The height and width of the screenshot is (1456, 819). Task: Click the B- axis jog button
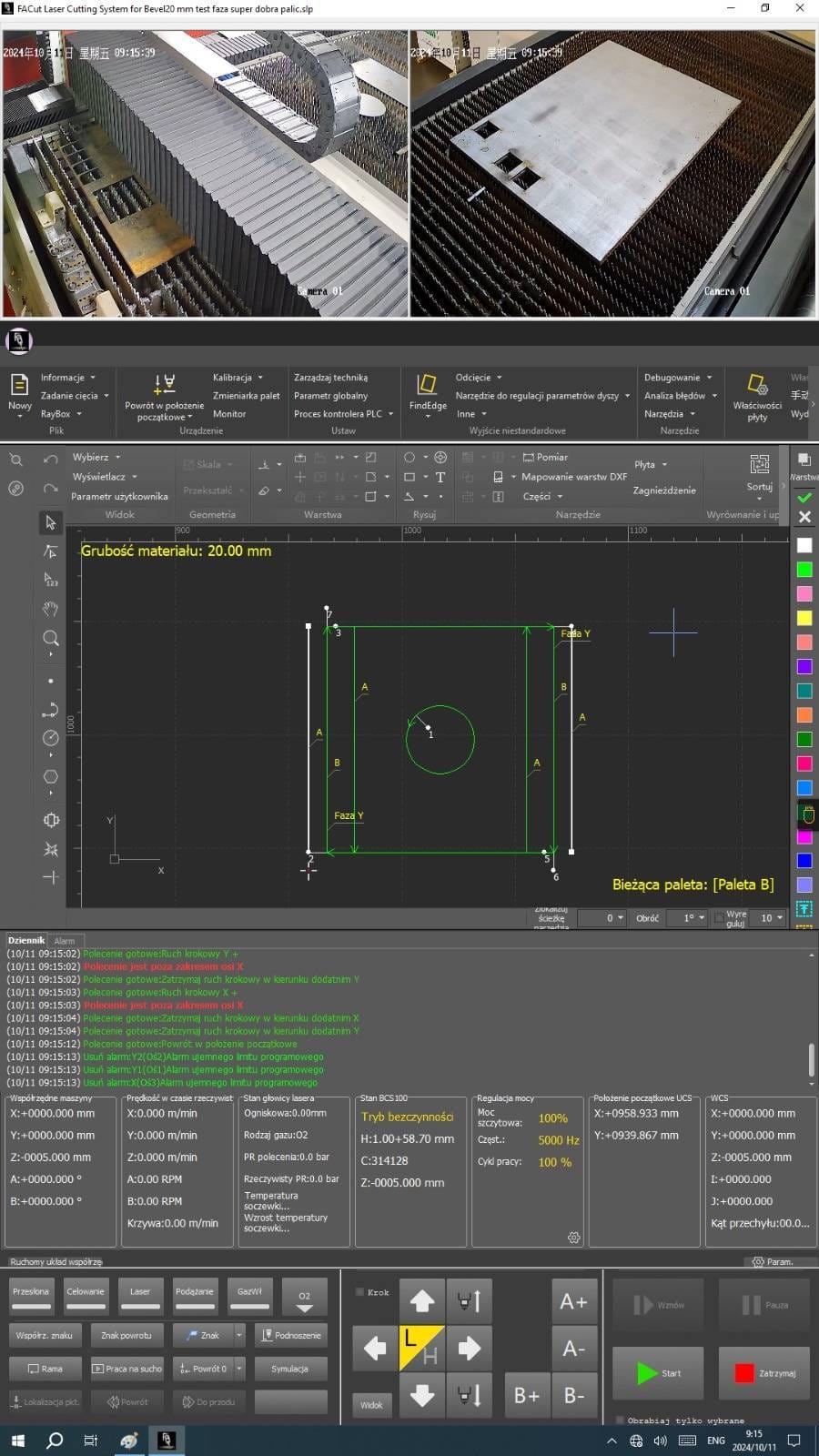tap(573, 1395)
